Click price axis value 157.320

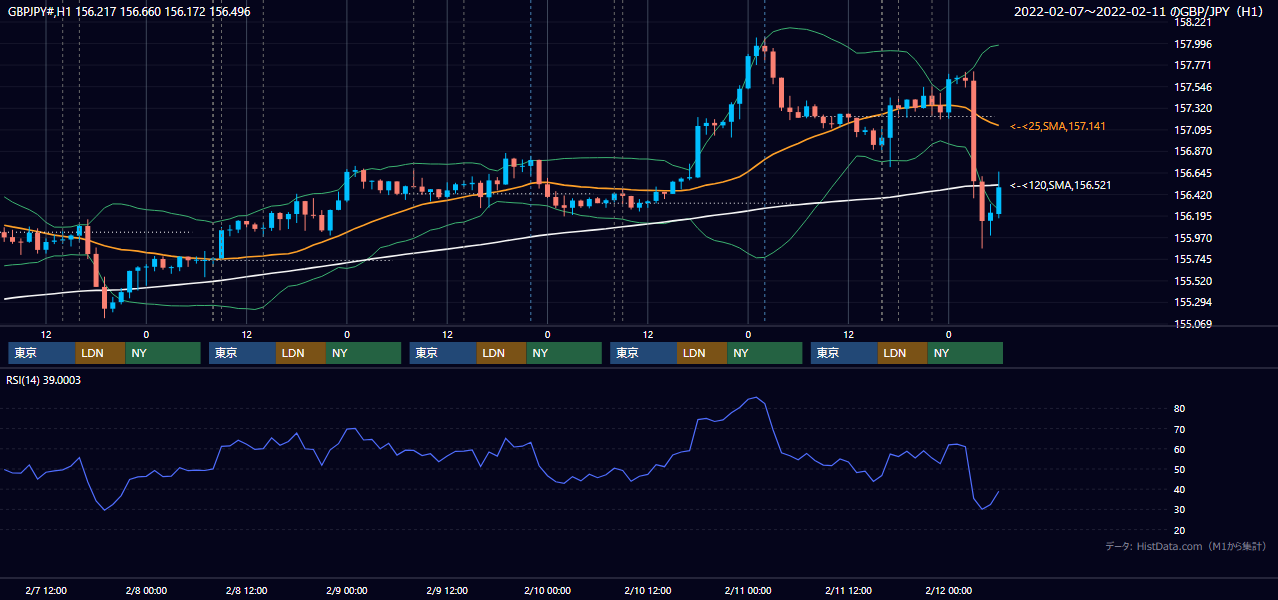(x=1193, y=108)
